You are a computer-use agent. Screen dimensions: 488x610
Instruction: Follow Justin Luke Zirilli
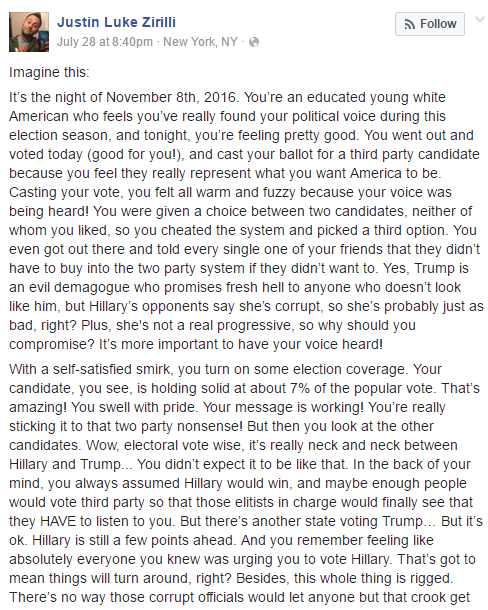click(x=430, y=24)
